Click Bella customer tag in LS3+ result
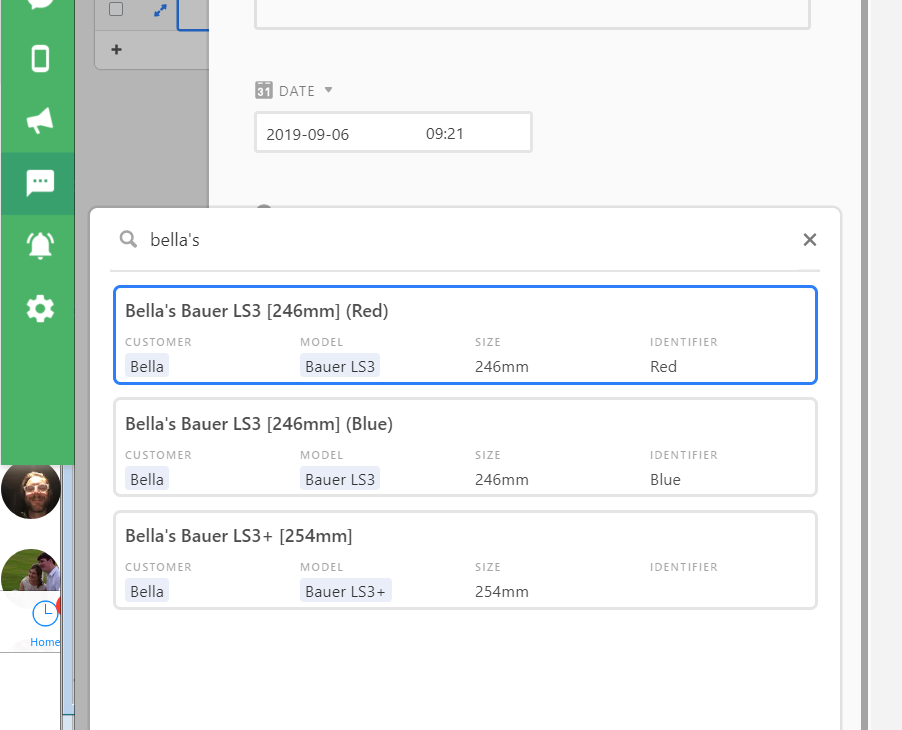 147,591
